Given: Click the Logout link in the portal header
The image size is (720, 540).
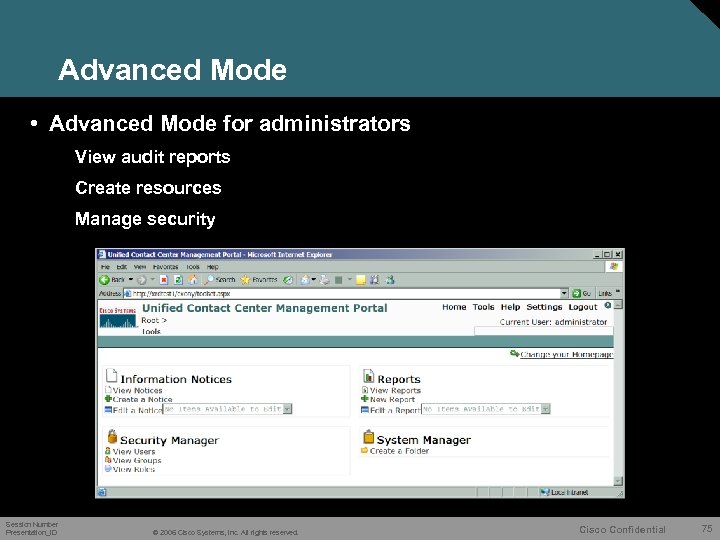Looking at the screenshot, I should pyautogui.click(x=583, y=307).
